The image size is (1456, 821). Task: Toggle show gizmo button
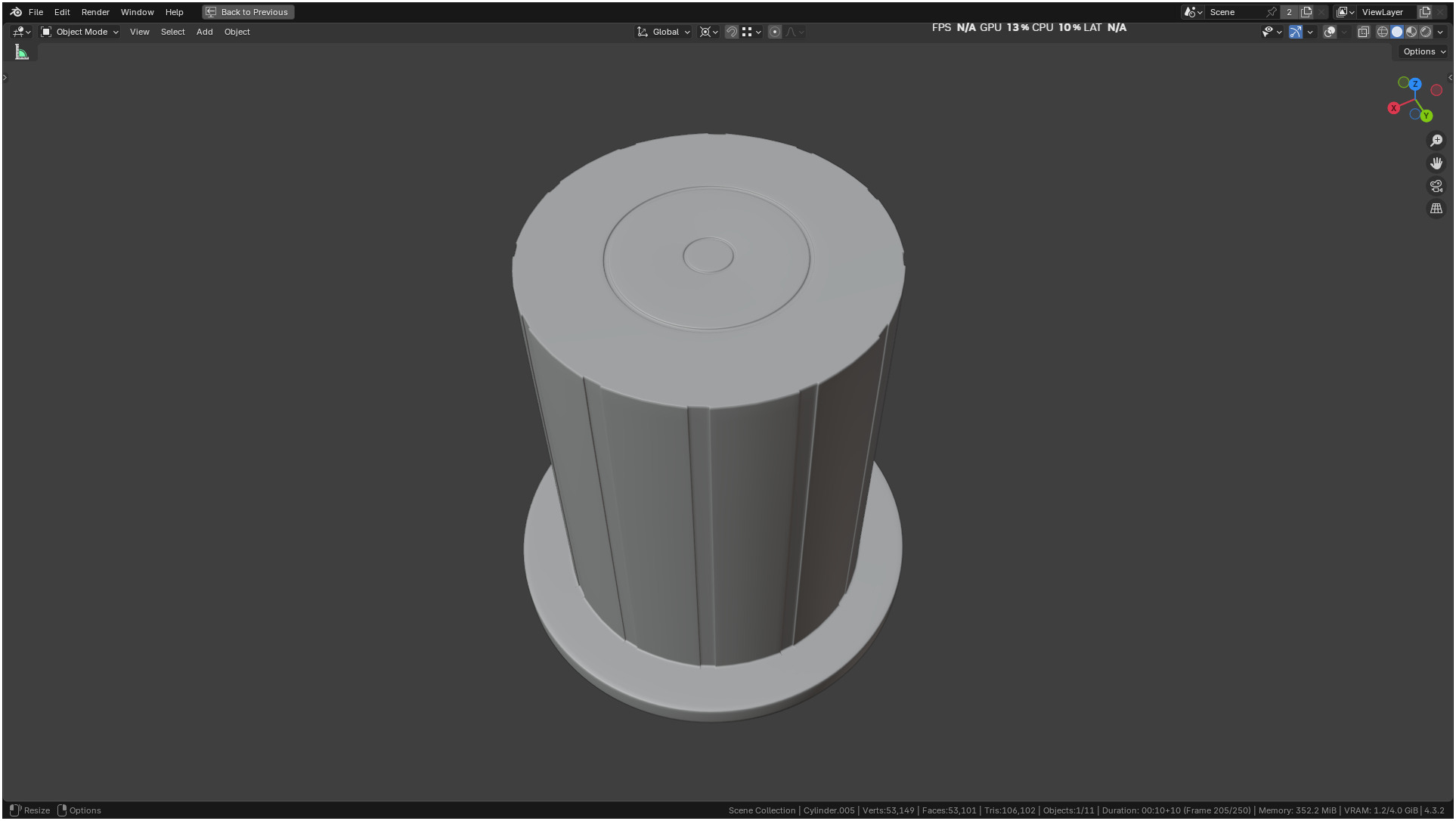1296,32
